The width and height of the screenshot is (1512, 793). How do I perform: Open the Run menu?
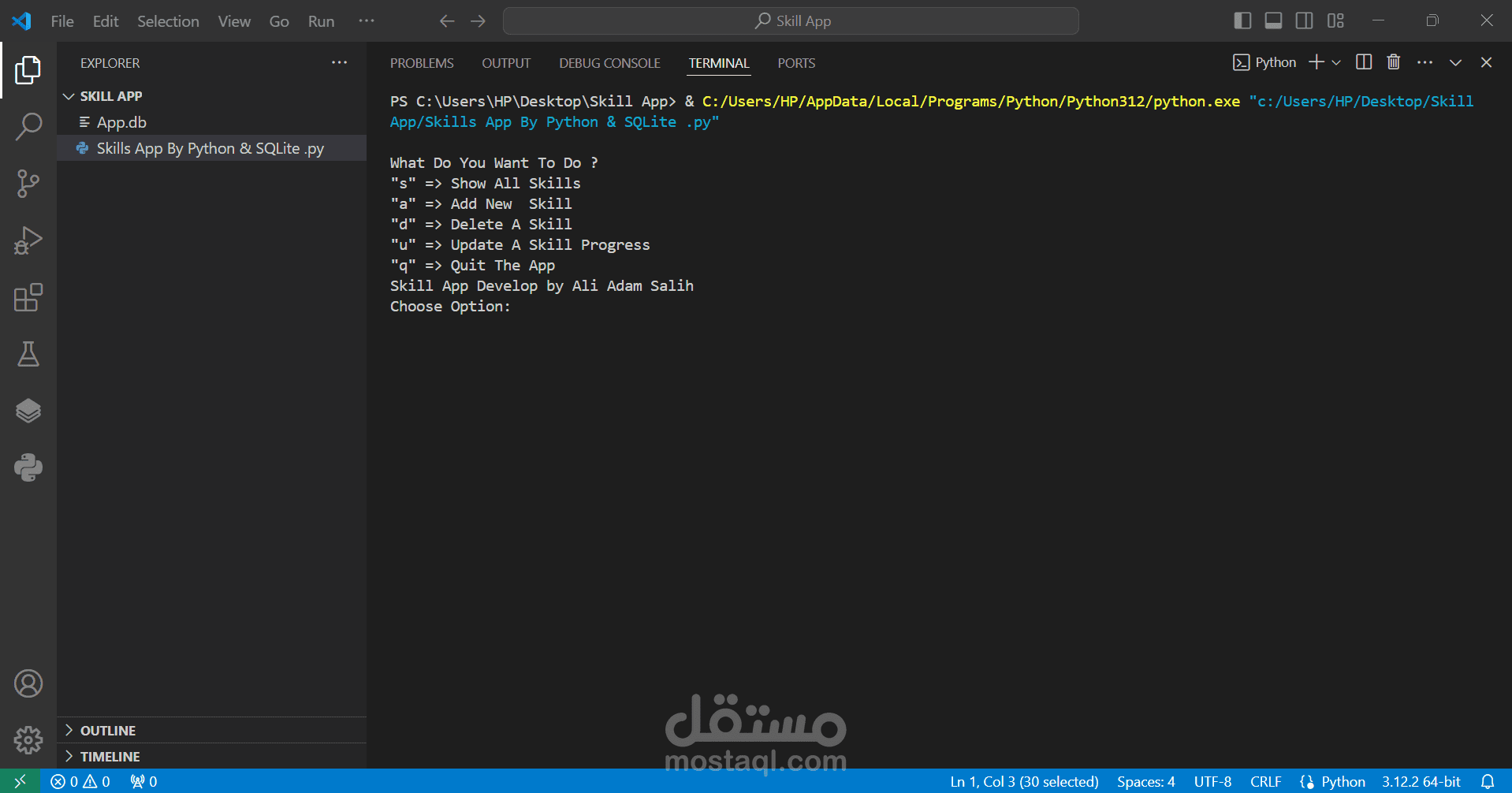click(320, 21)
